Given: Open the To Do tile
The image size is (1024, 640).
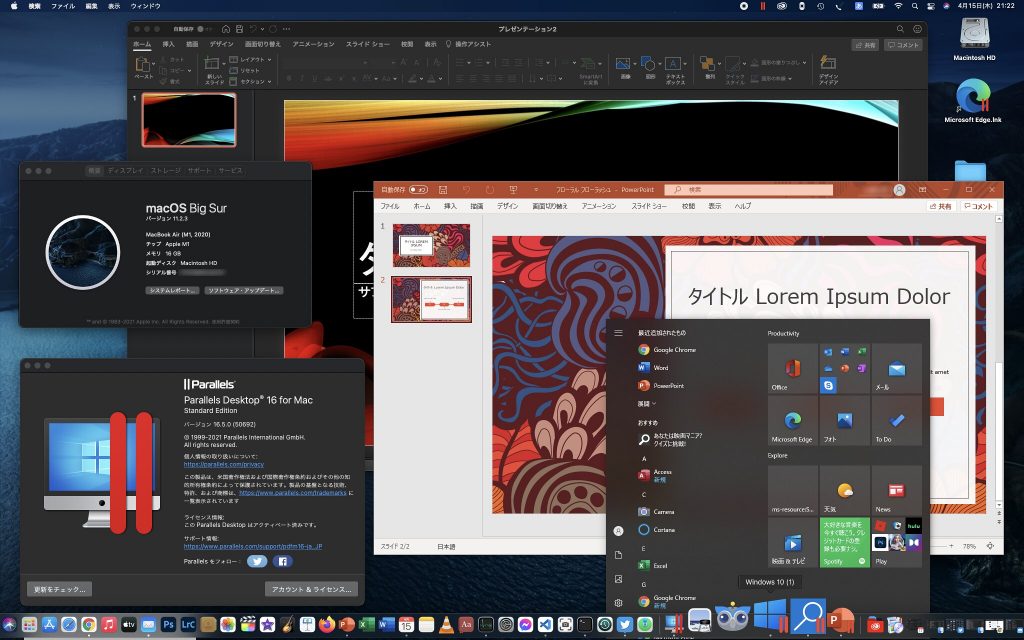Looking at the screenshot, I should click(x=896, y=421).
